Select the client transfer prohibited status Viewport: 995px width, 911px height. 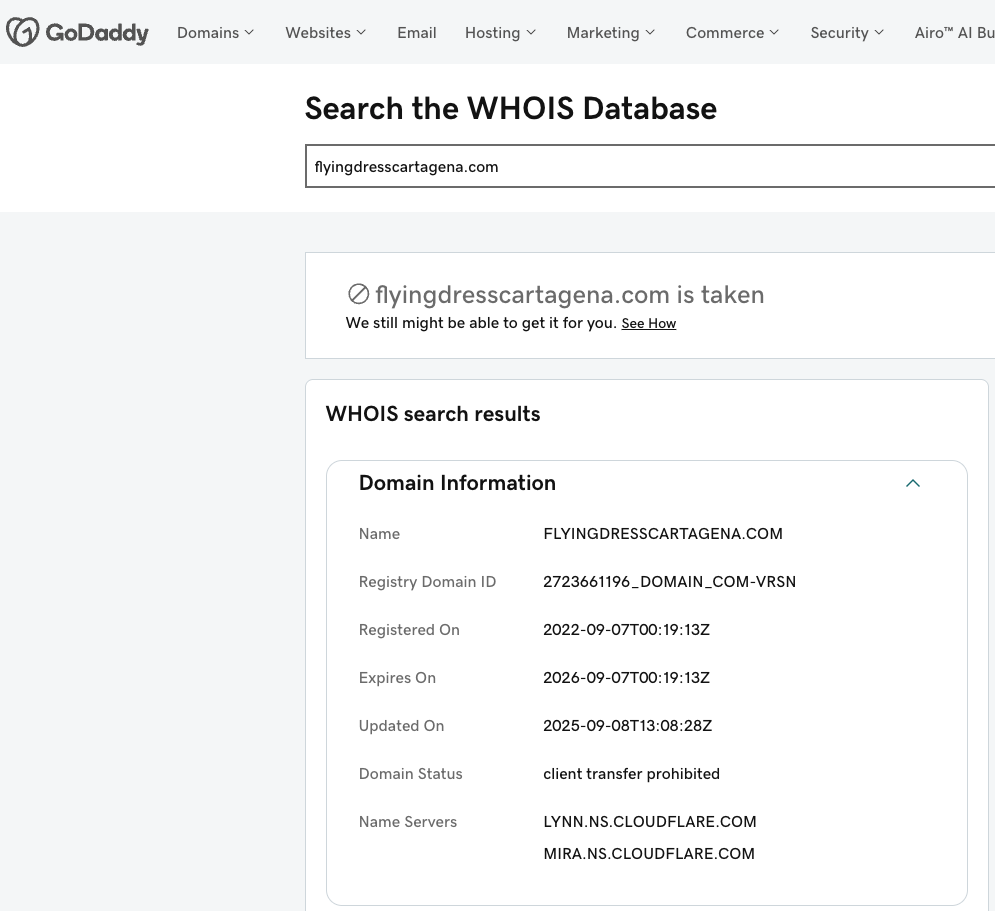pyautogui.click(x=631, y=774)
